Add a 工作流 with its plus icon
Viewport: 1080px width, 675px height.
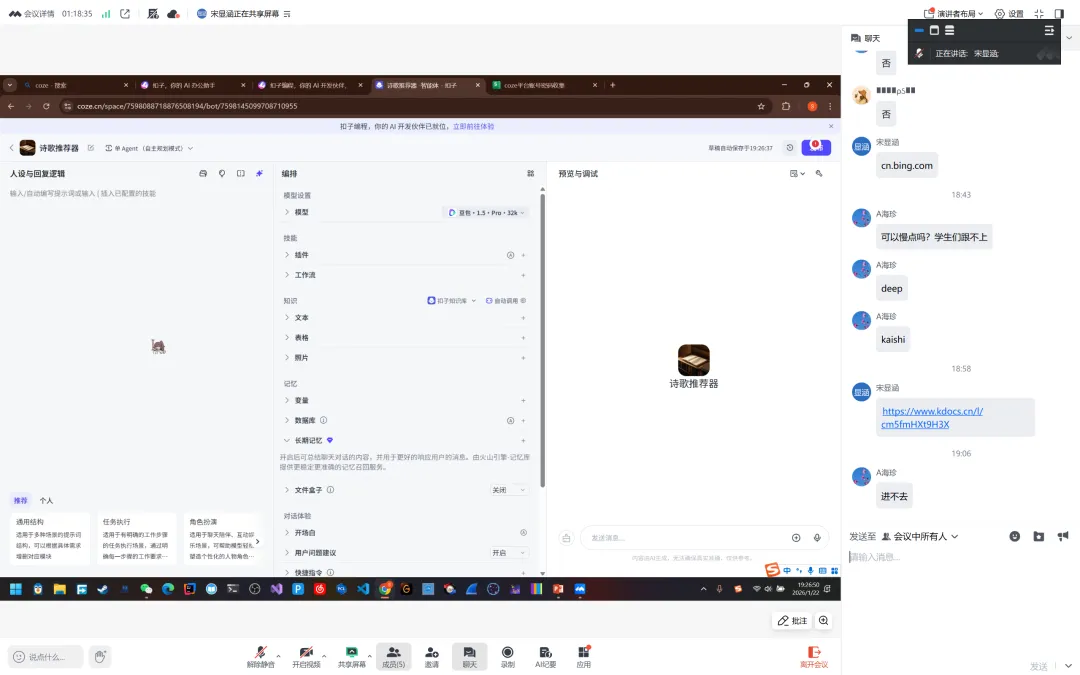click(x=523, y=275)
